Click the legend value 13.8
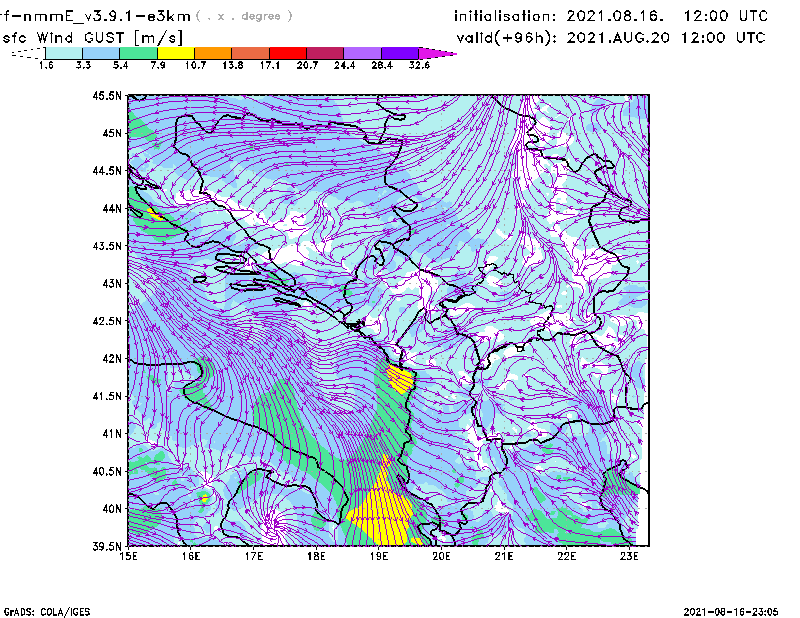Image resolution: width=800 pixels, height=618 pixels. click(233, 65)
